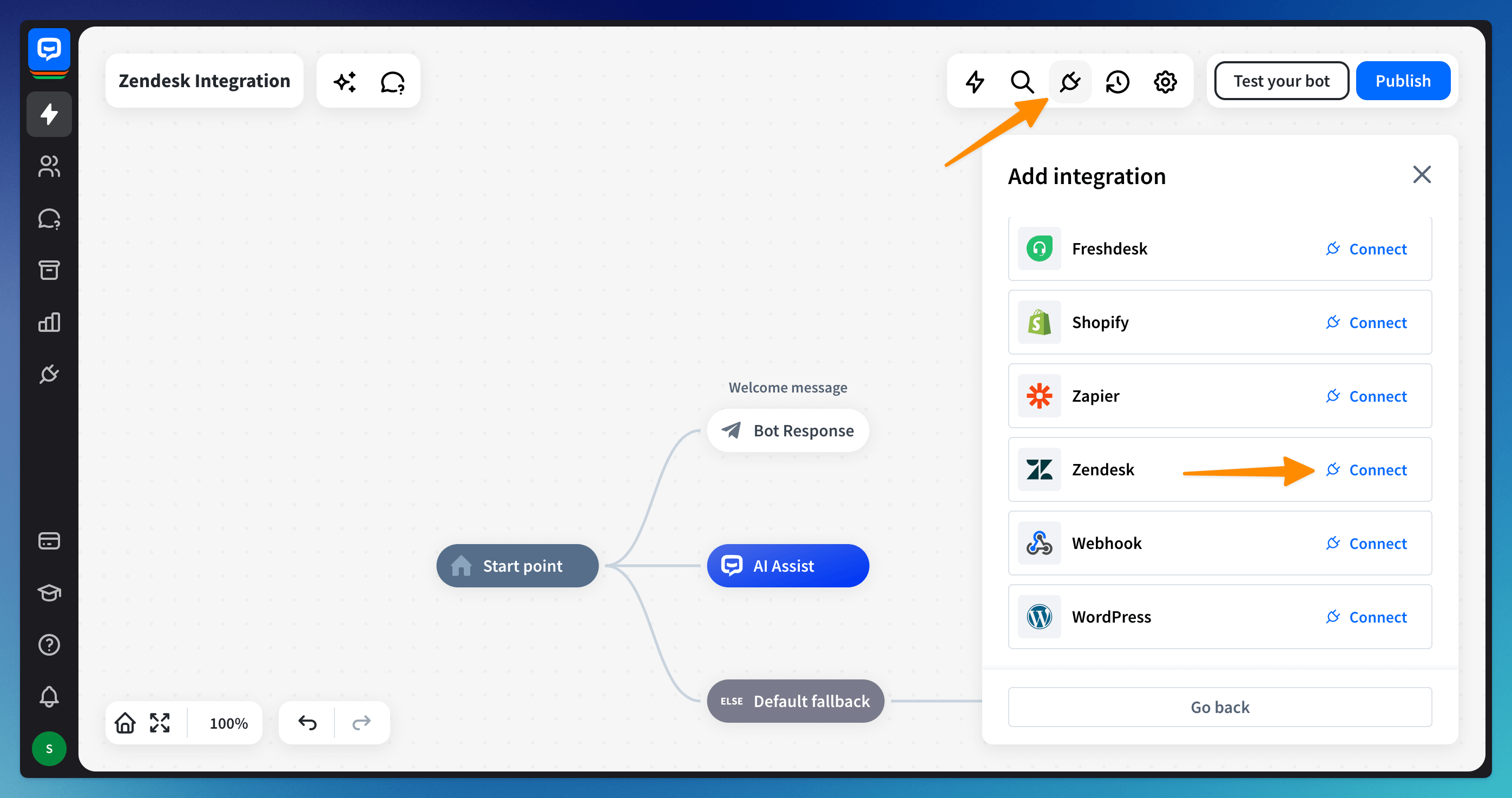This screenshot has height=798, width=1512.
Task: Open the Team members icon in sidebar
Action: (49, 166)
